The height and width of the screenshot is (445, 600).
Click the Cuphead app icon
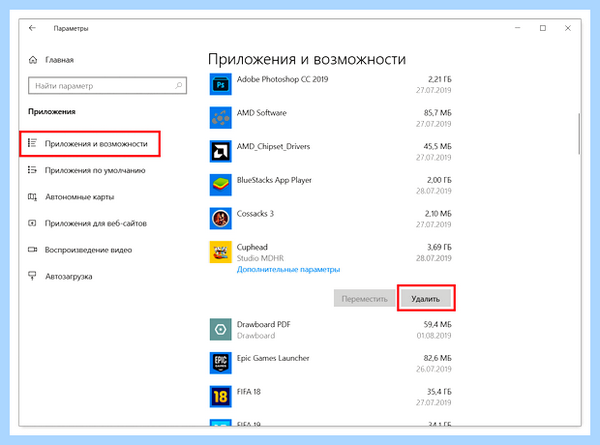pyautogui.click(x=220, y=252)
